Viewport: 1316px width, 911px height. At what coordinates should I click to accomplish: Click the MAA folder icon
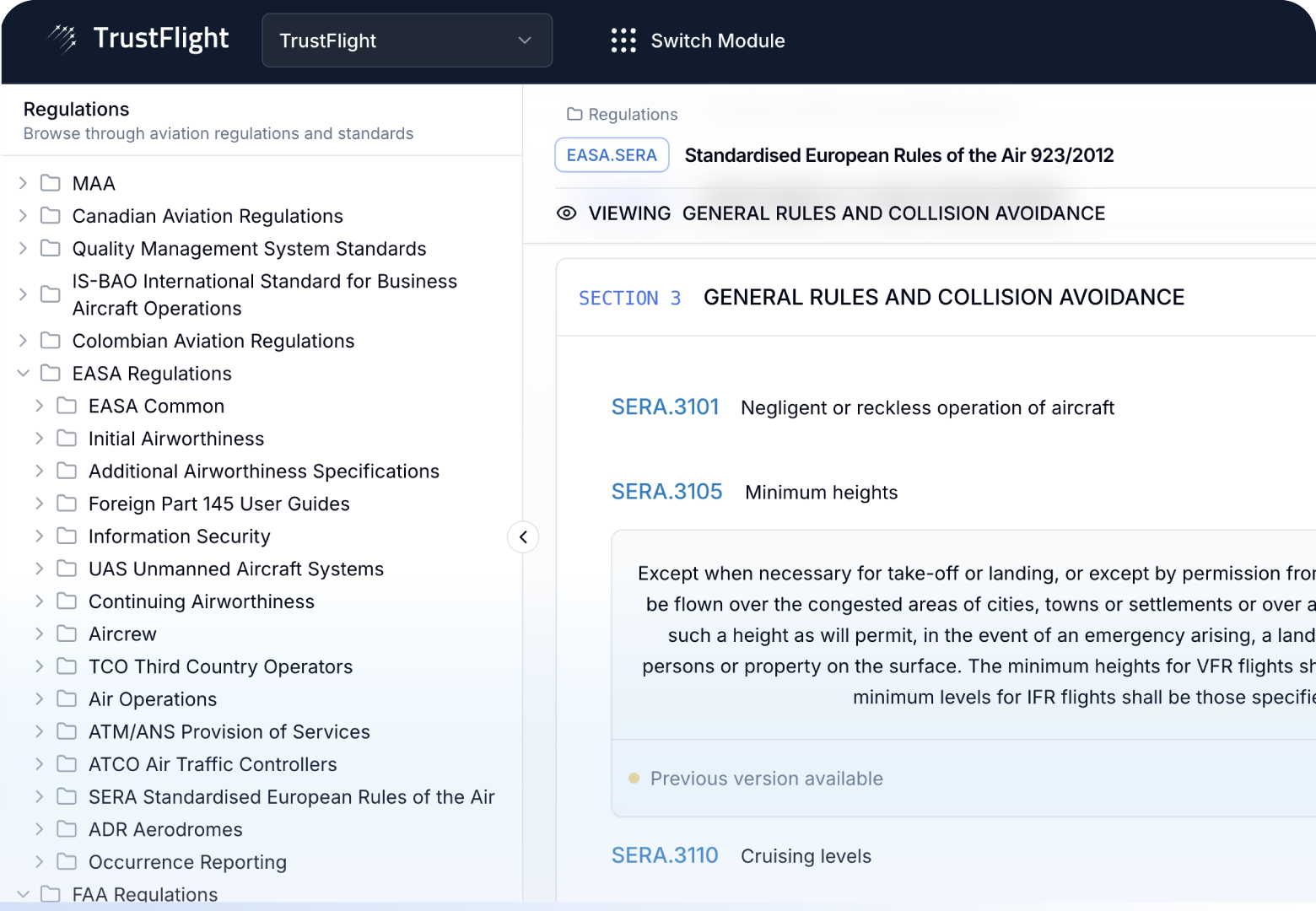[x=51, y=183]
